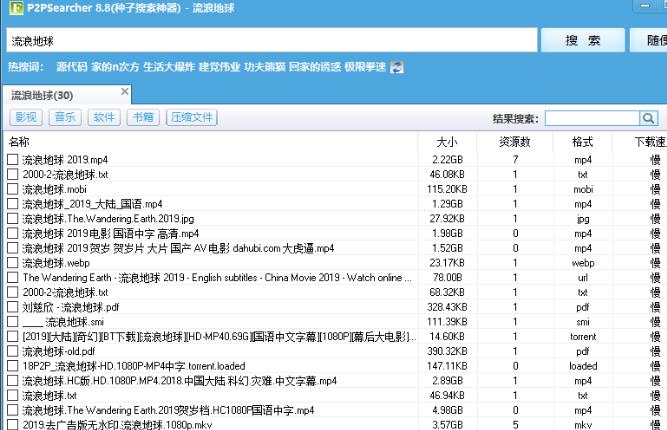Open hot search link 建党伟业
The height and width of the screenshot is (430, 667).
pyautogui.click(x=219, y=67)
